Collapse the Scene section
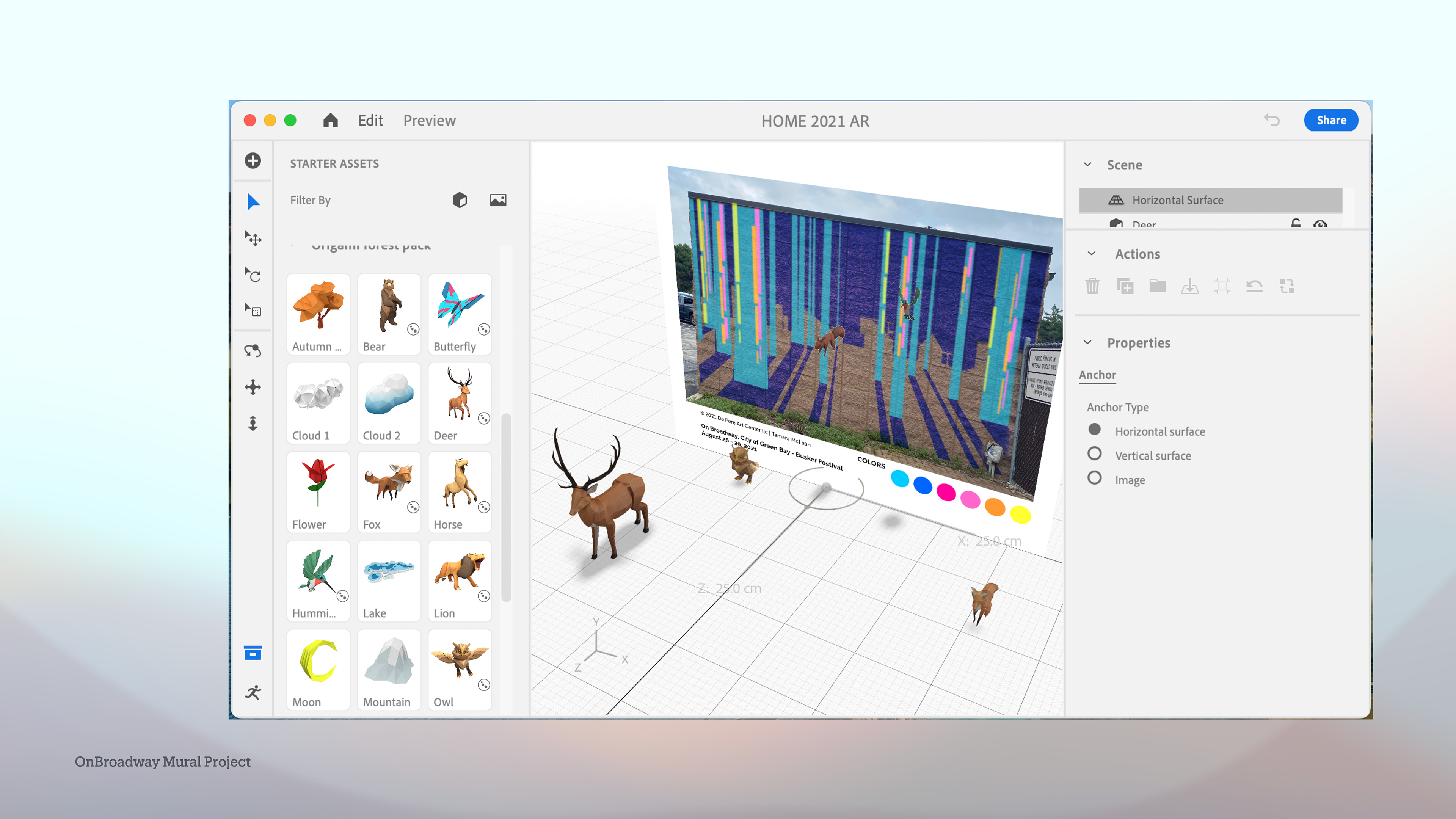Viewport: 1456px width, 819px height. 1087,165
